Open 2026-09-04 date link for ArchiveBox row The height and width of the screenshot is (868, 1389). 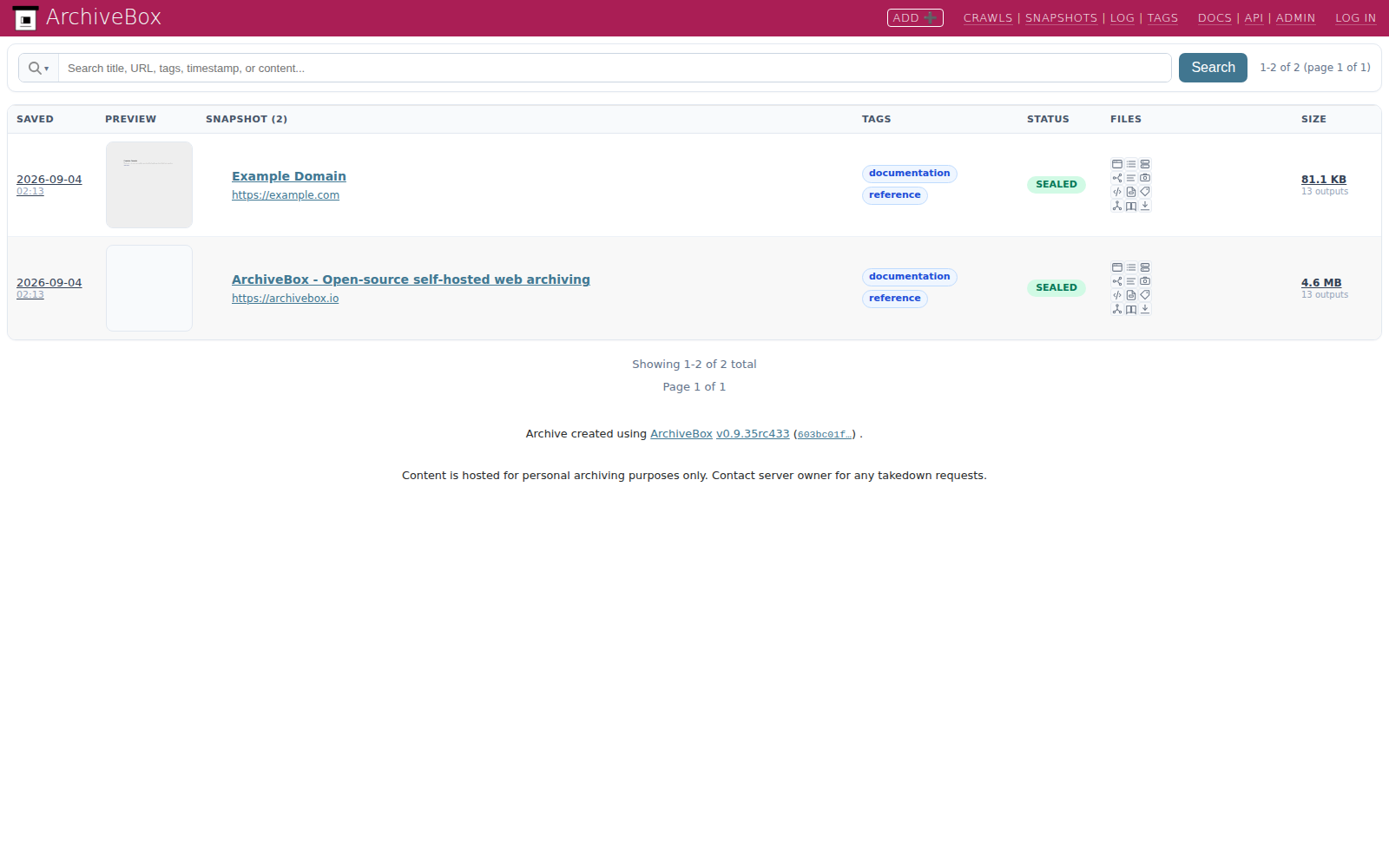(x=49, y=283)
